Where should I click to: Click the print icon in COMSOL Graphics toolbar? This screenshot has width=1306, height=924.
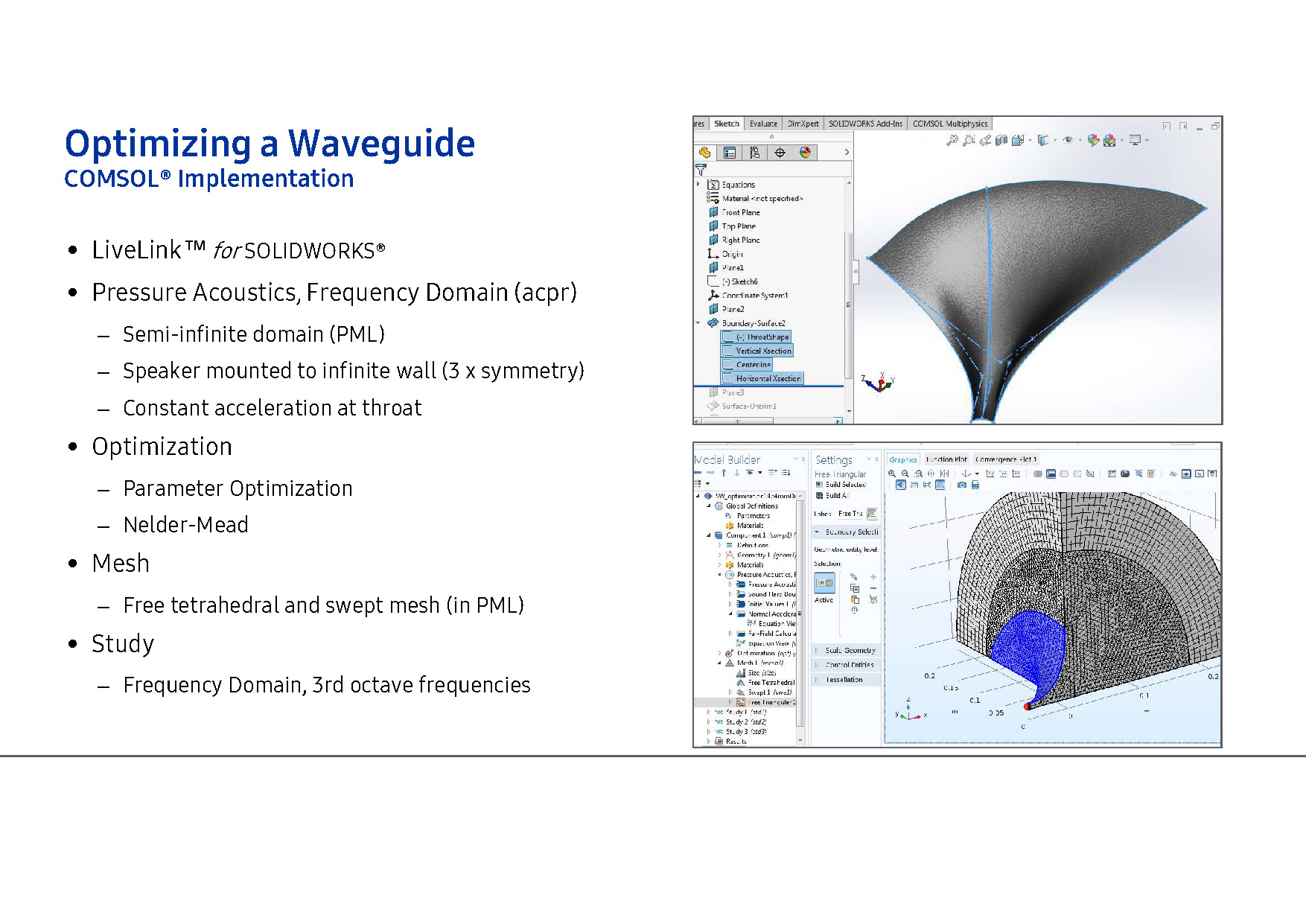975,485
